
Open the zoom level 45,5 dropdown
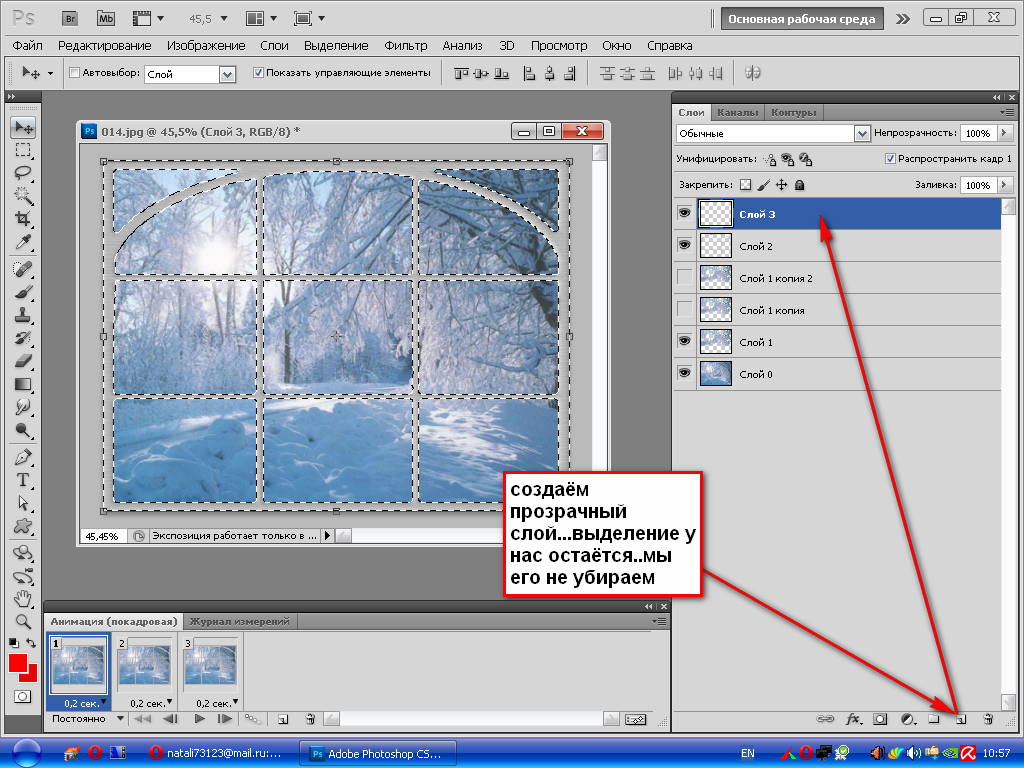[224, 18]
